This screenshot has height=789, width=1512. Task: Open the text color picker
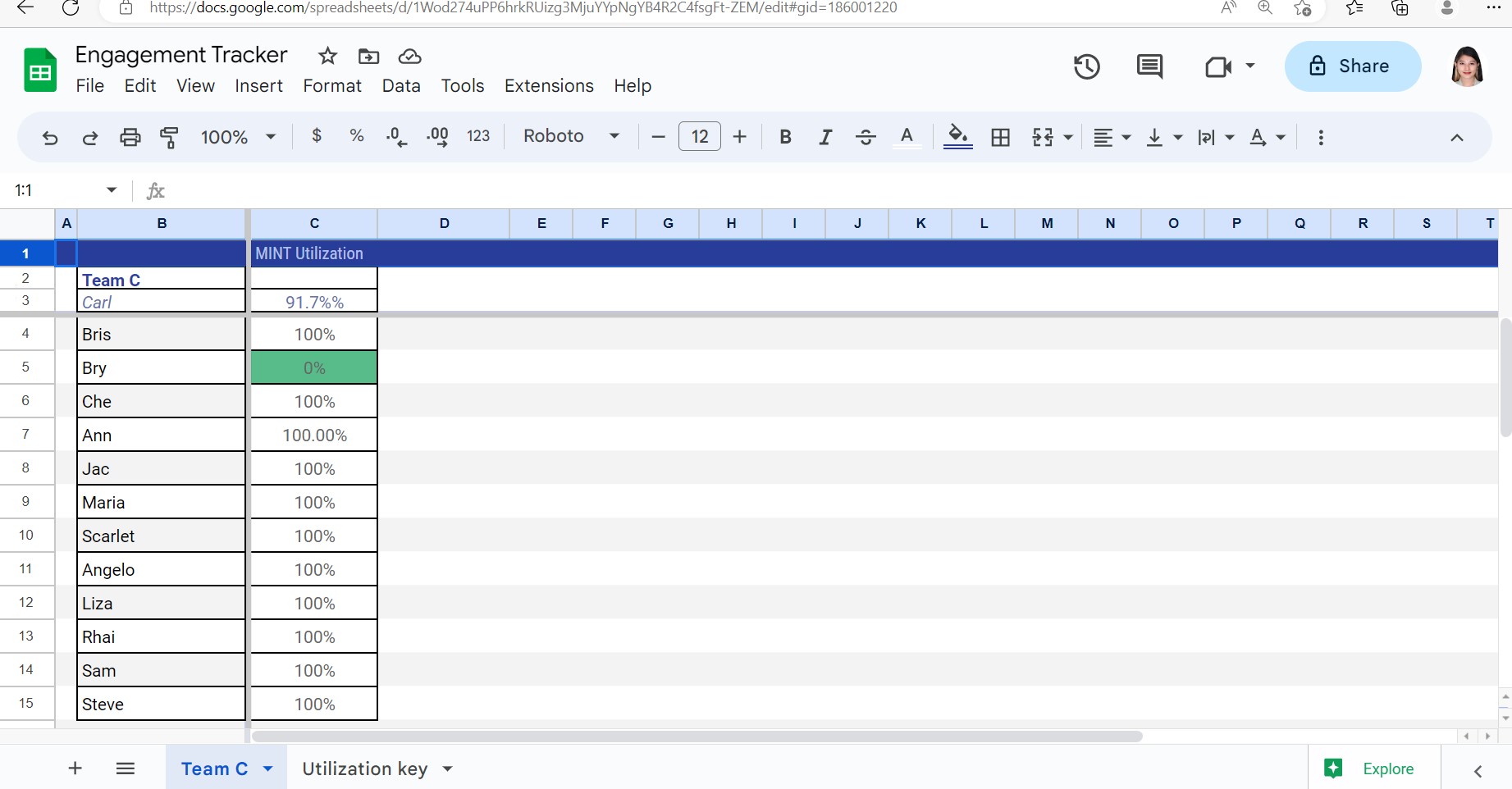(907, 137)
